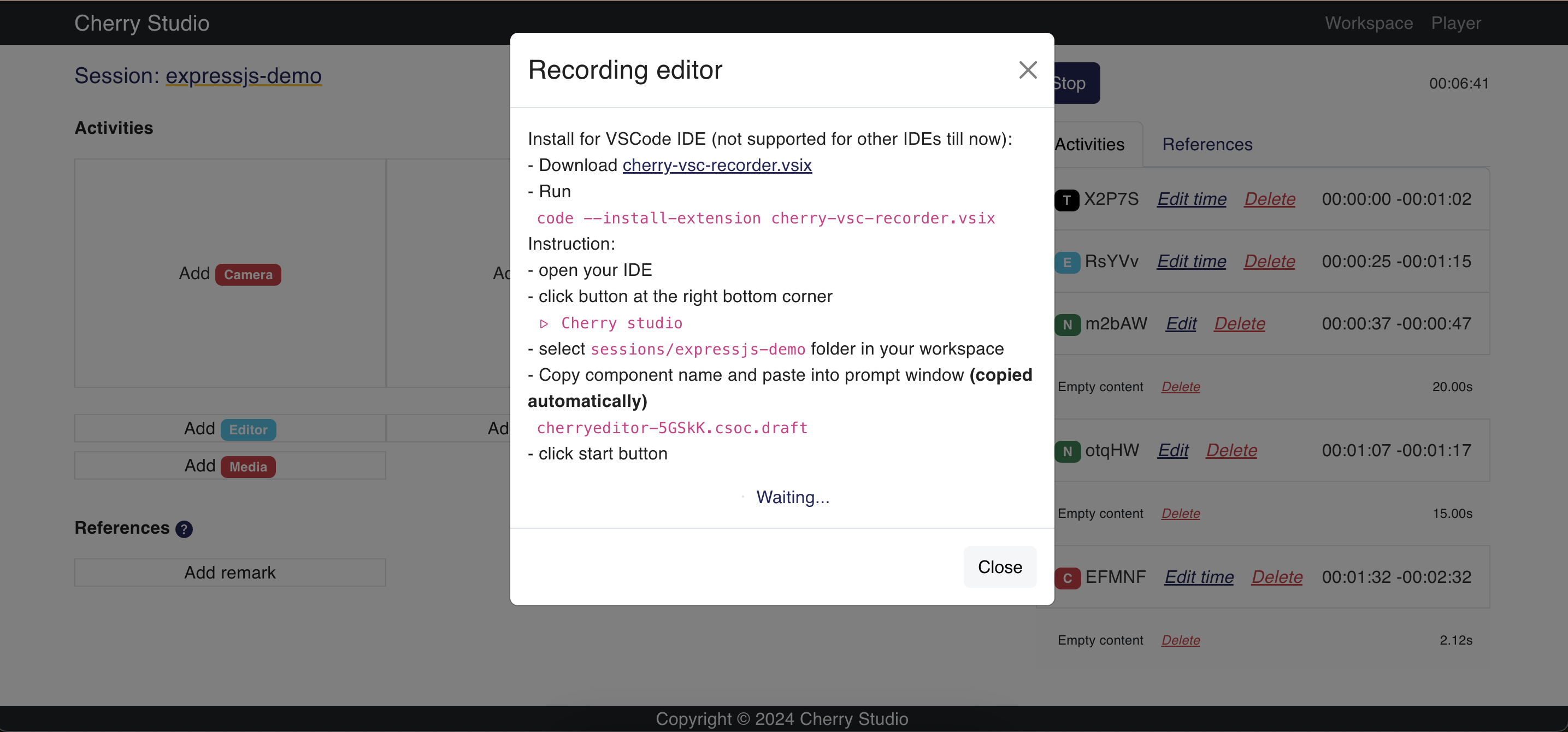The image size is (1568, 732).
Task: Click the Waiting... status text
Action: point(793,497)
